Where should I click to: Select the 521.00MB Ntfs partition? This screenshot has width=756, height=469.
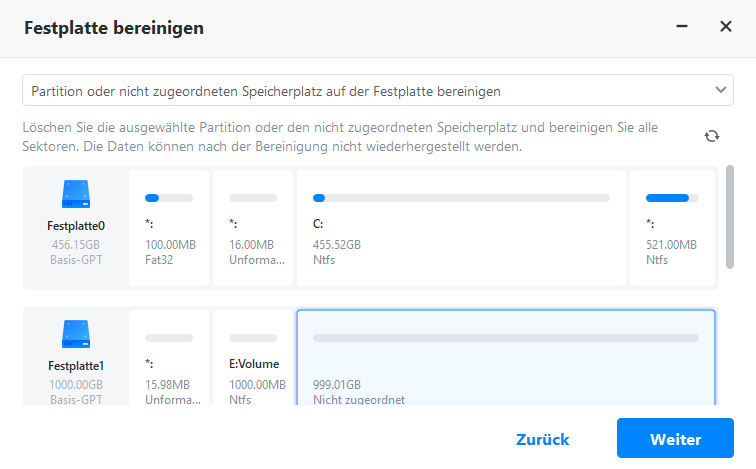pos(672,228)
